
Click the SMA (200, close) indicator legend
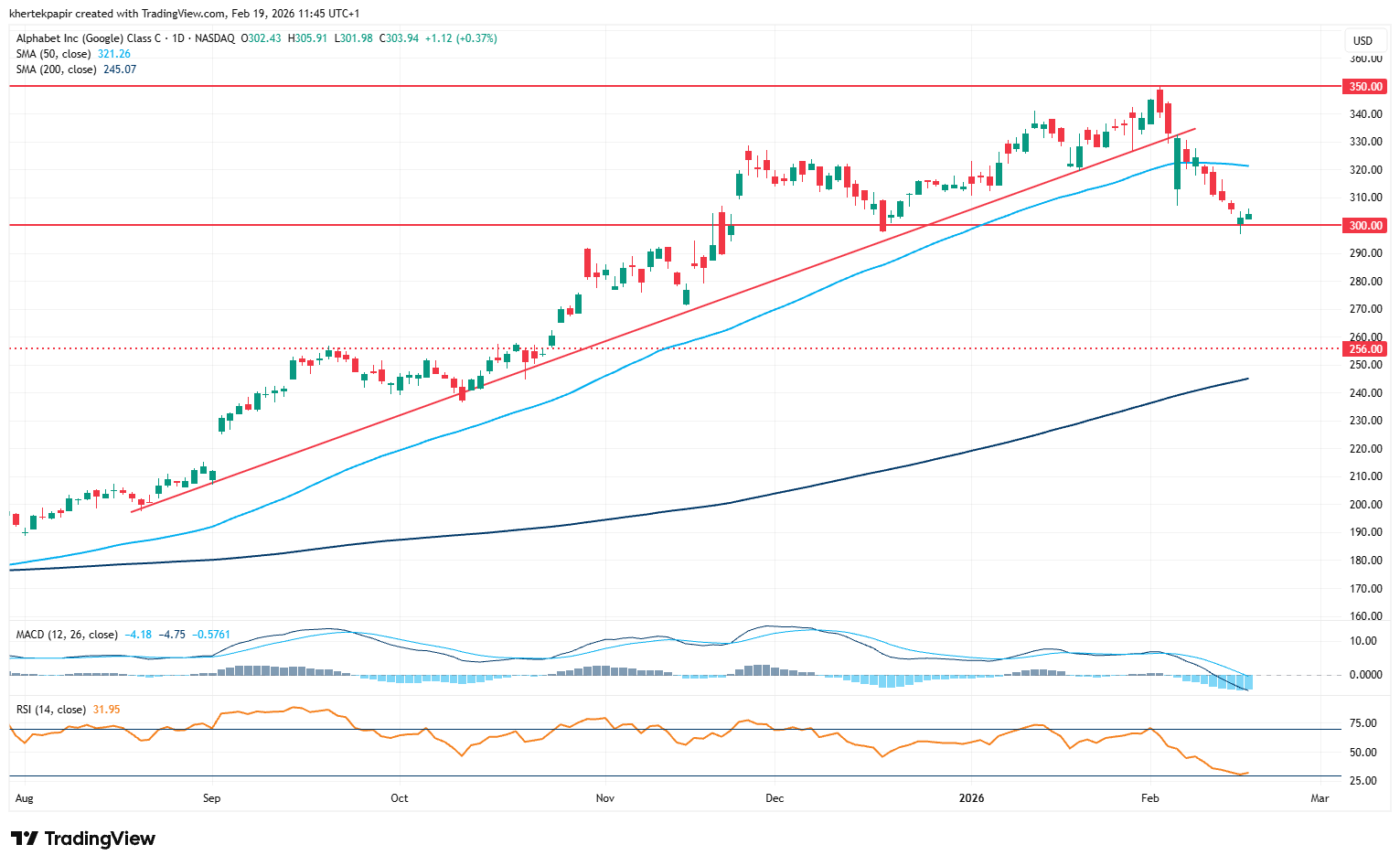click(x=56, y=69)
